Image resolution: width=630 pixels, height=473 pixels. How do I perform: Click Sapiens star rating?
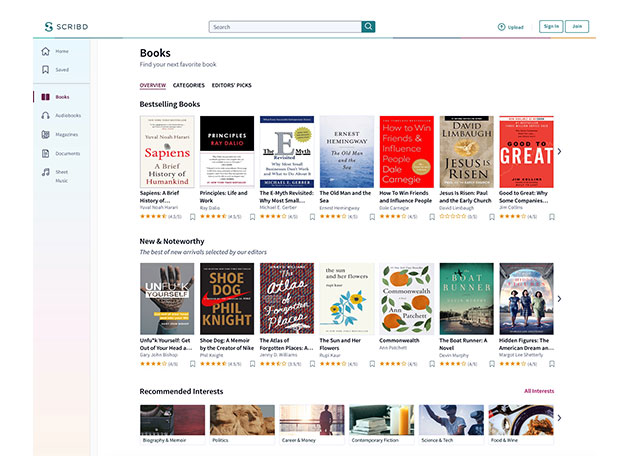pyautogui.click(x=153, y=216)
